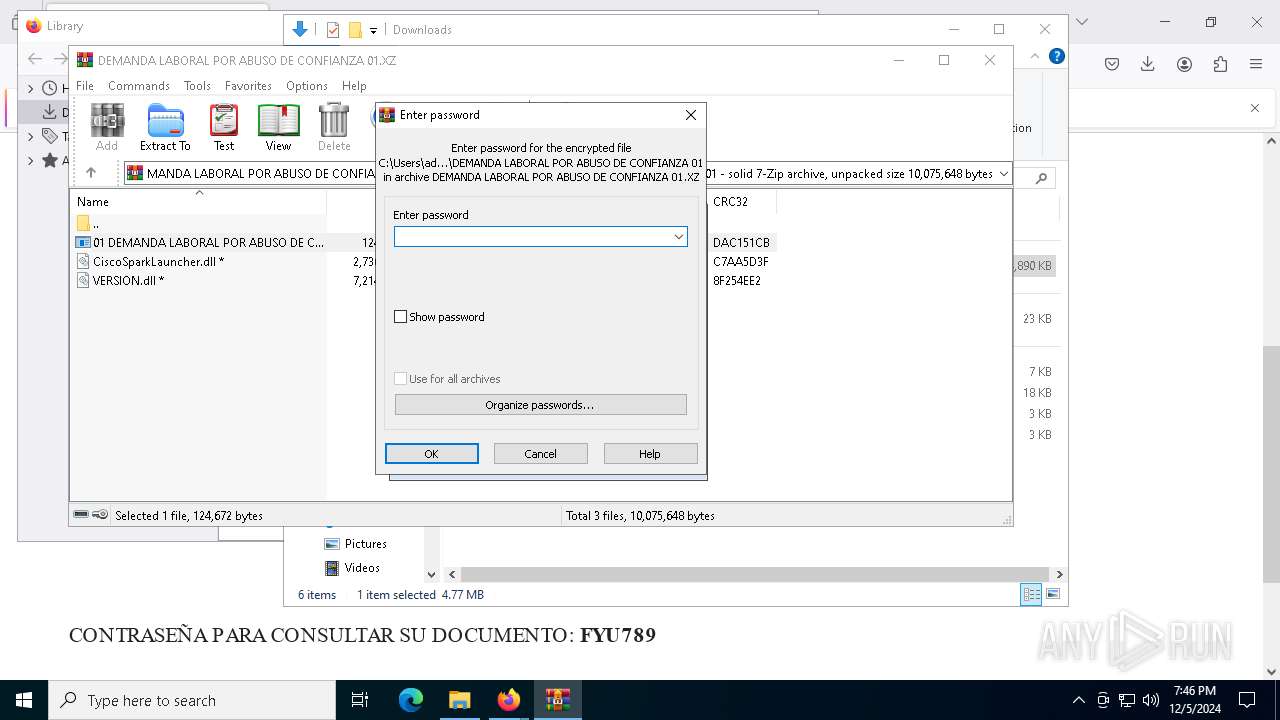Open the Extract To tool
The width and height of the screenshot is (1280, 720).
tap(165, 128)
